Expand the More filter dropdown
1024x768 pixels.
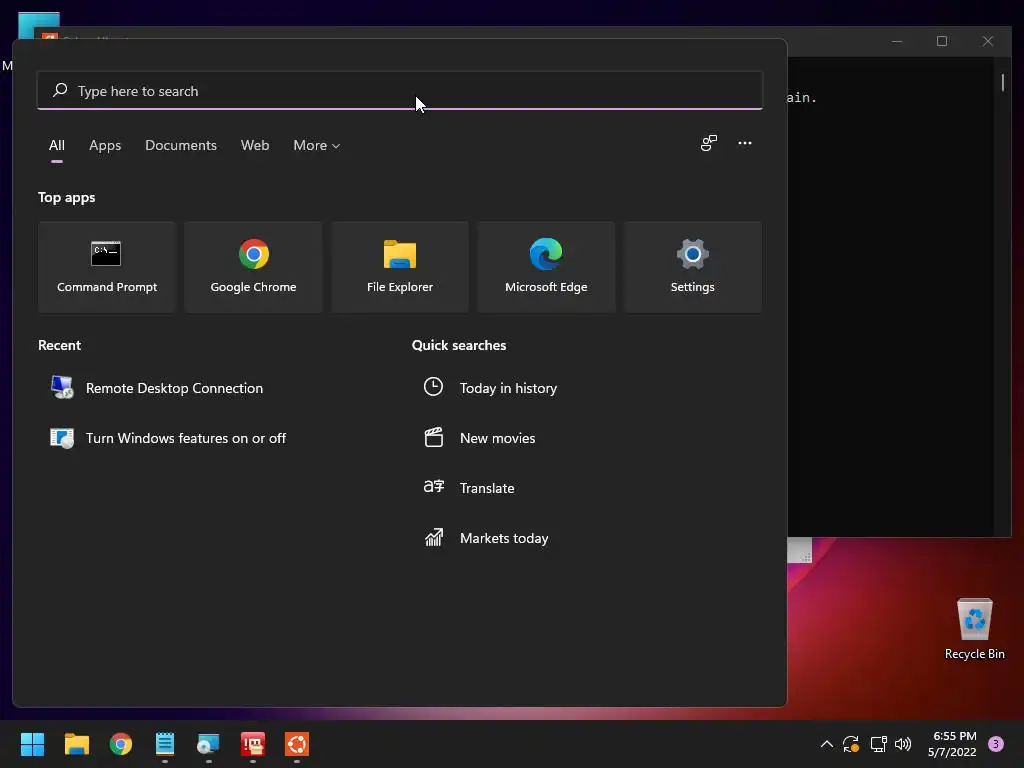point(317,145)
